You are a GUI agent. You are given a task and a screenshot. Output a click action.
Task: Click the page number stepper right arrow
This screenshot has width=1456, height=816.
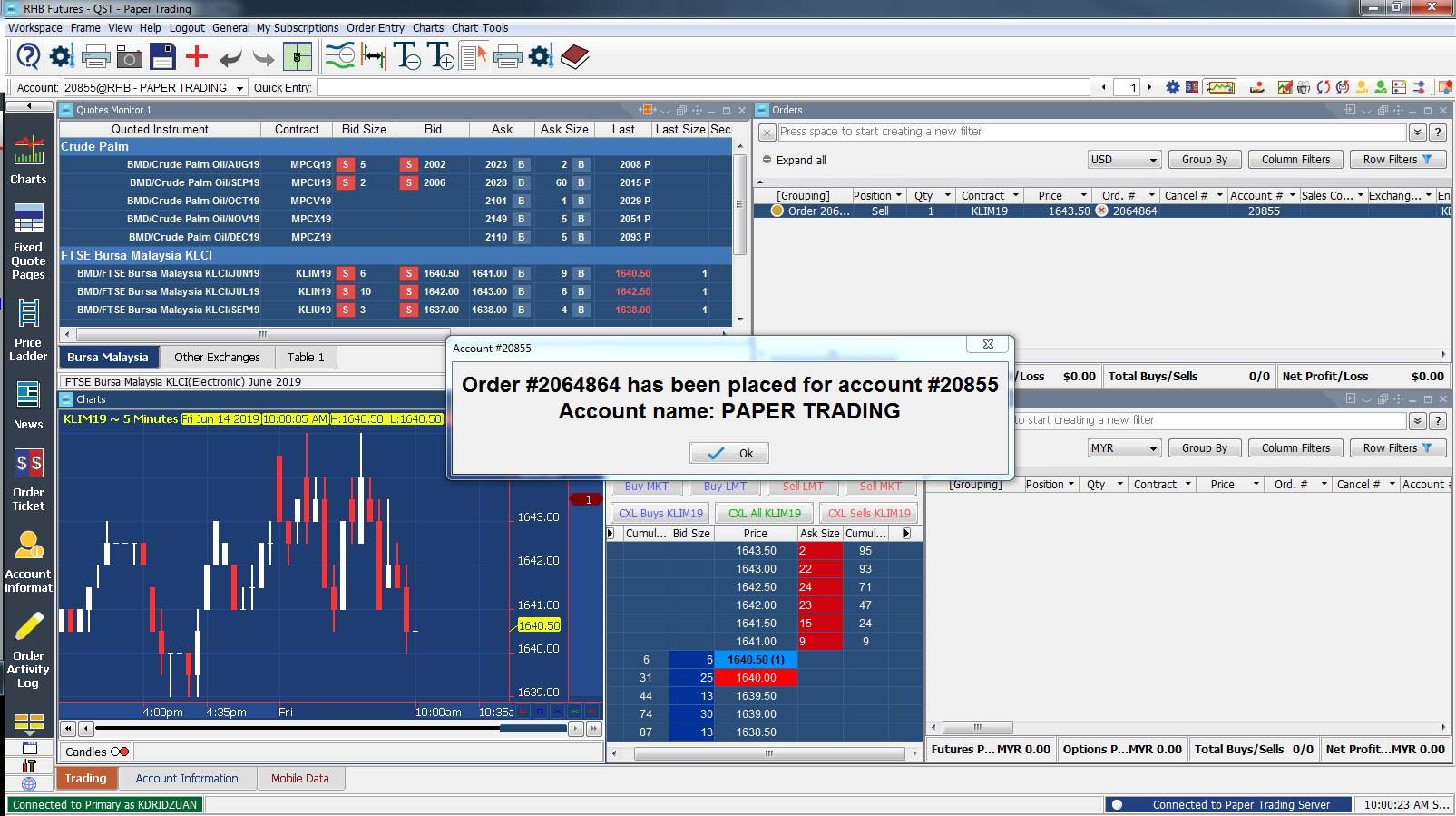[x=1149, y=87]
